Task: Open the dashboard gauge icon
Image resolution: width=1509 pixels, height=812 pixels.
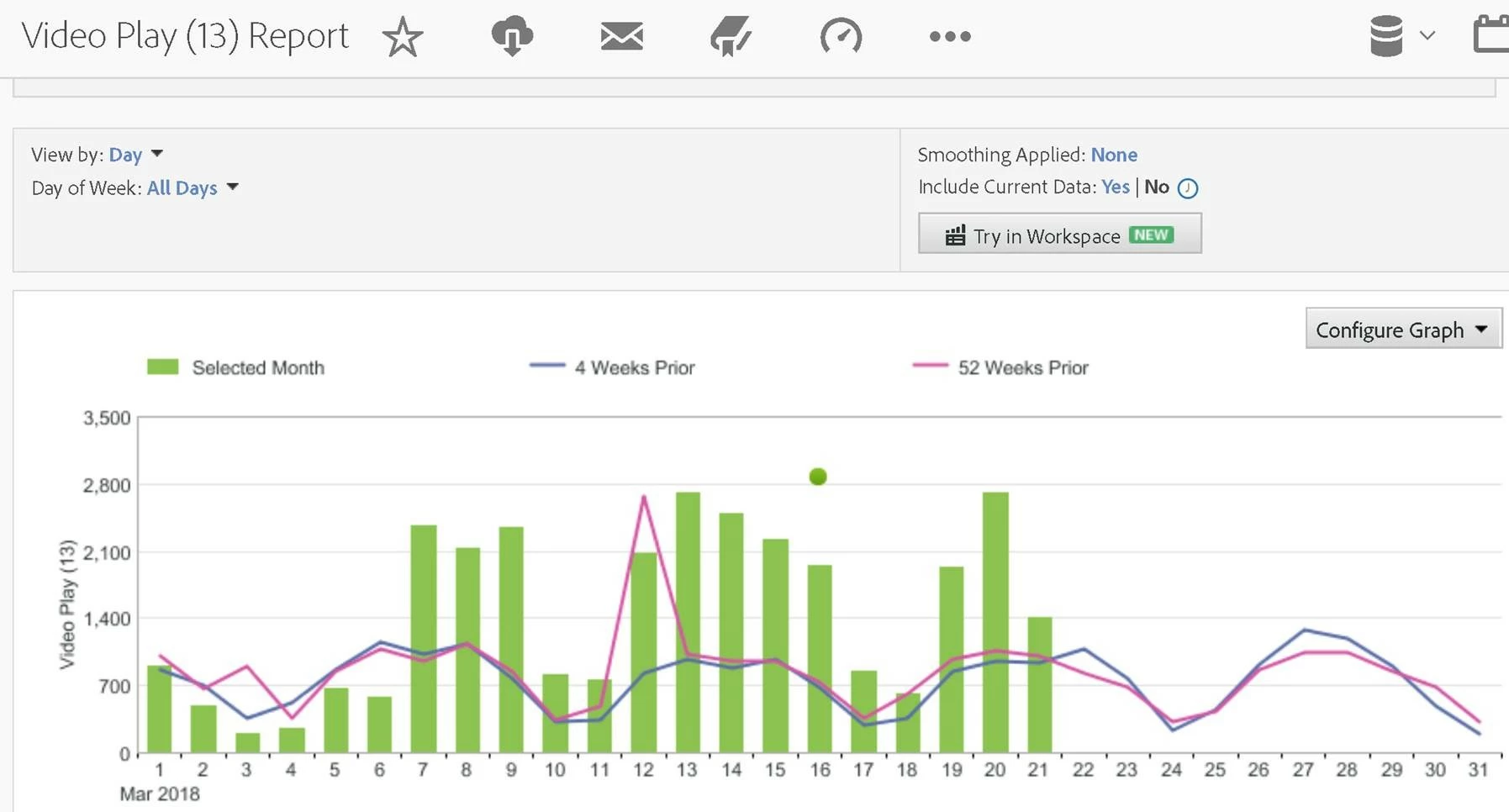Action: coord(841,36)
